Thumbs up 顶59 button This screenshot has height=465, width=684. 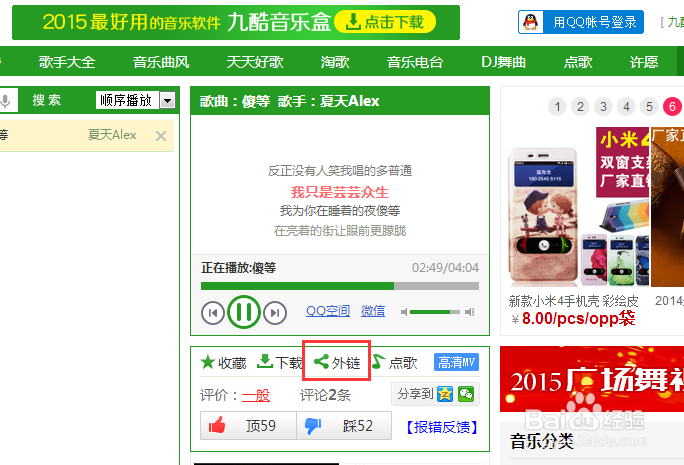point(248,425)
